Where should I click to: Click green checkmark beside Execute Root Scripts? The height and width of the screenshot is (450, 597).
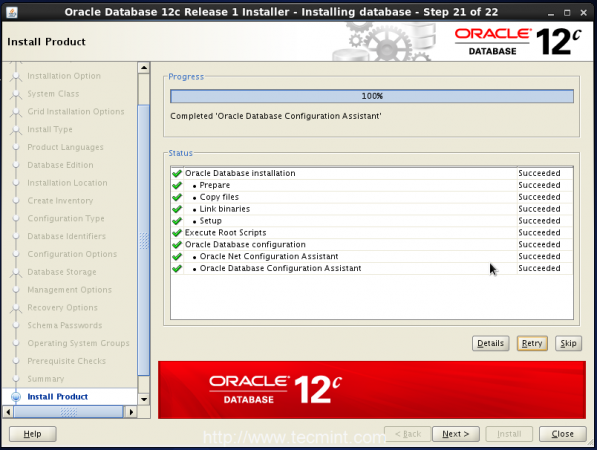(177, 233)
